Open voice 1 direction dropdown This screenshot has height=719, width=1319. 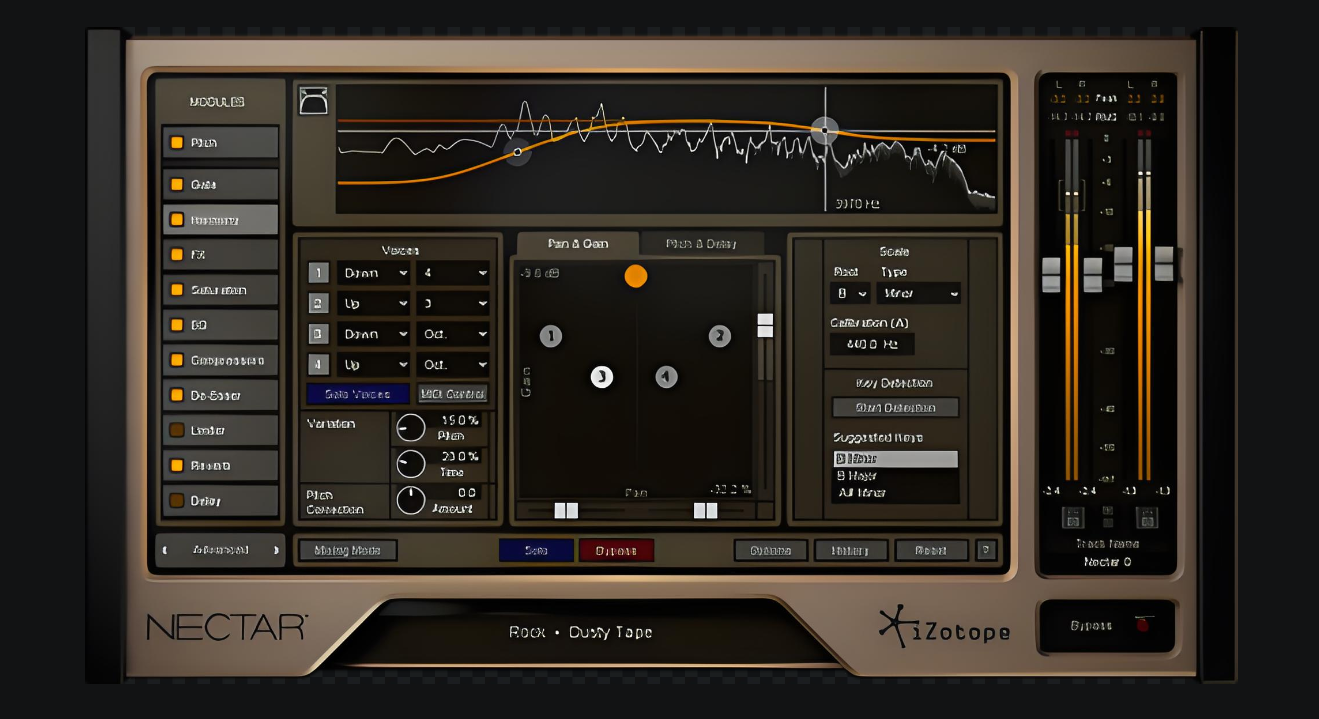click(373, 273)
